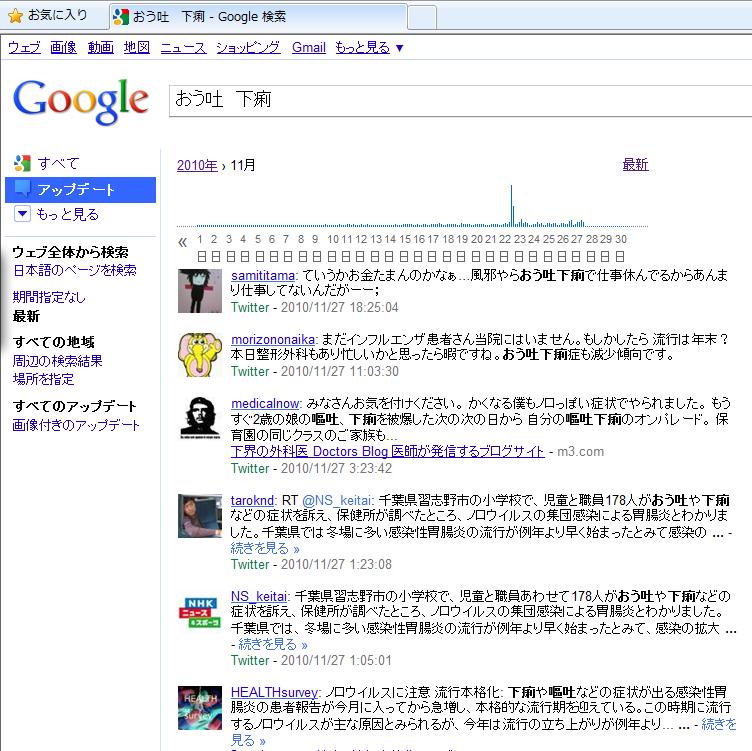
Task: Open HEALTHsurvey's avatar image
Action: tap(200, 708)
